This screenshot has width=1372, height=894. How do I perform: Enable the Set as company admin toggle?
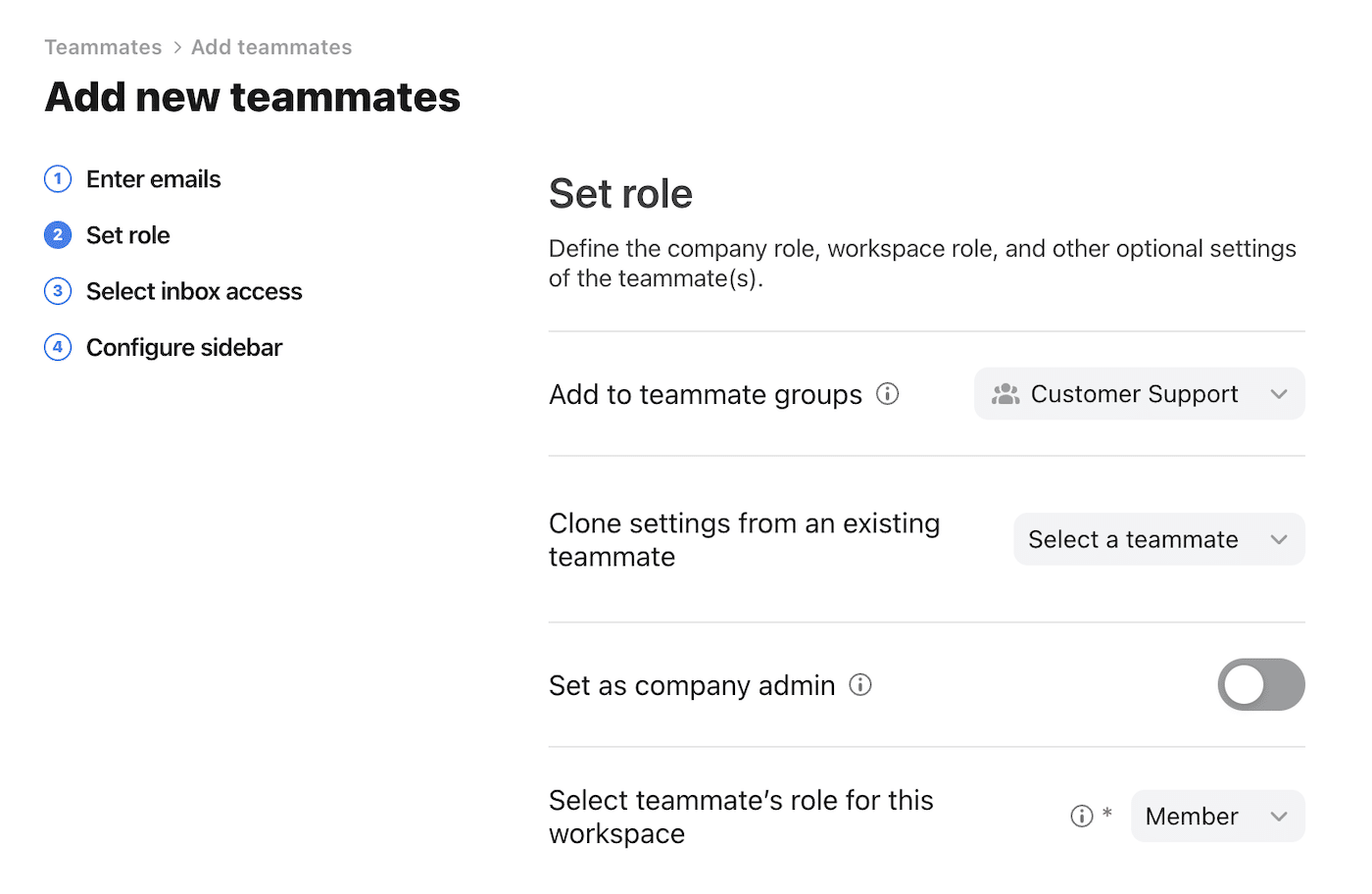click(1260, 684)
